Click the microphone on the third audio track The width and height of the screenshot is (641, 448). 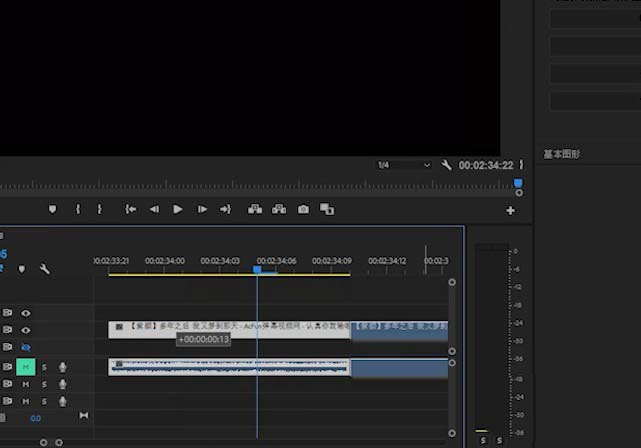pos(63,401)
